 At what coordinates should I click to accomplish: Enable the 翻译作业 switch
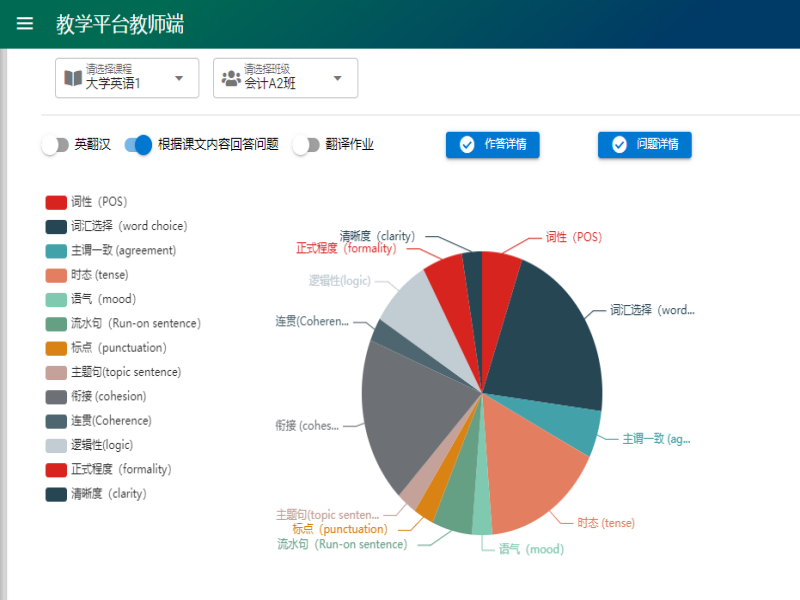click(x=305, y=145)
